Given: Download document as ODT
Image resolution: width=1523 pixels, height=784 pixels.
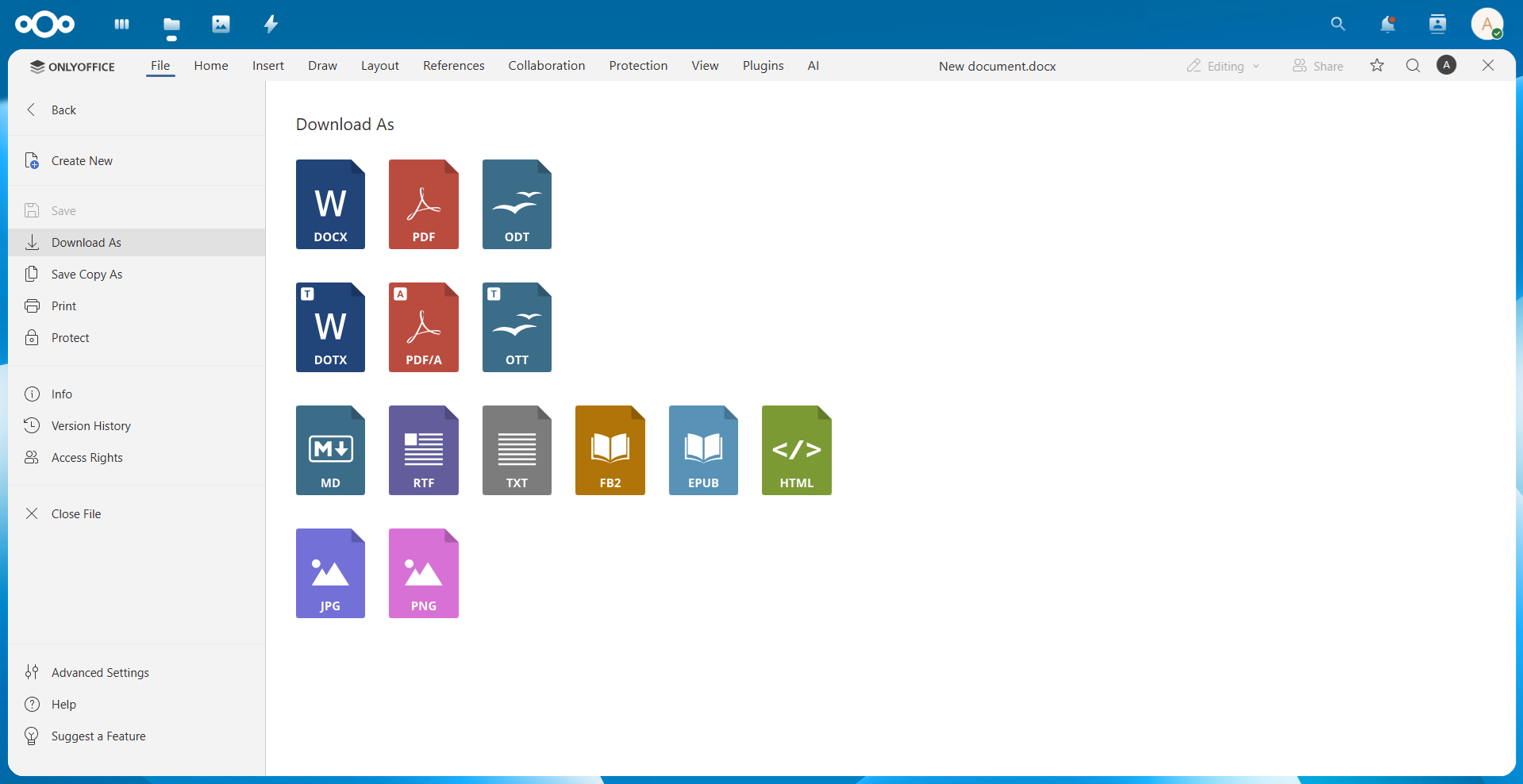Looking at the screenshot, I should [516, 204].
